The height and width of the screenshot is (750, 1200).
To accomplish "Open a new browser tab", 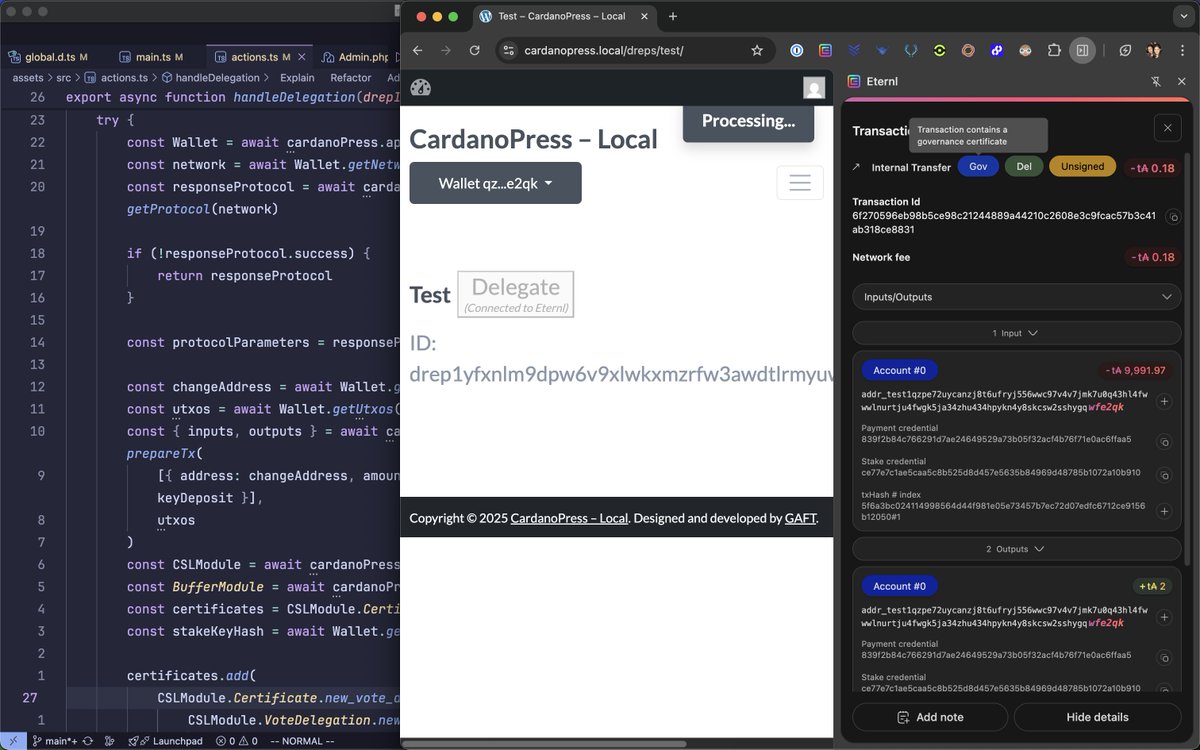I will click(x=673, y=16).
